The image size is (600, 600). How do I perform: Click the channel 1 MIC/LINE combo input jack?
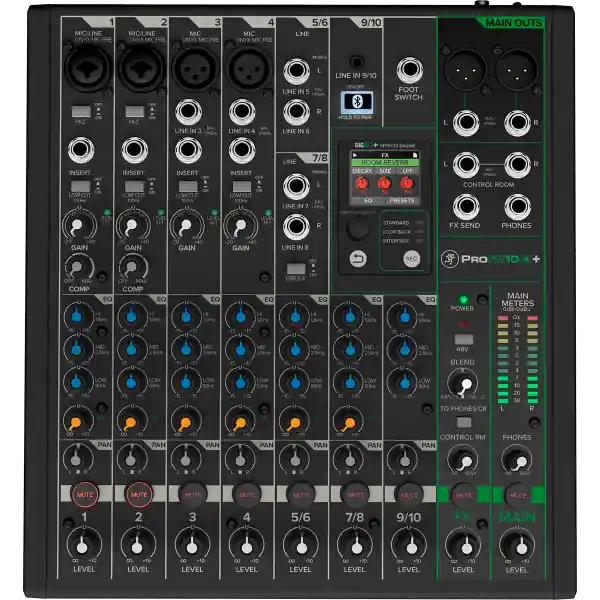[88, 69]
